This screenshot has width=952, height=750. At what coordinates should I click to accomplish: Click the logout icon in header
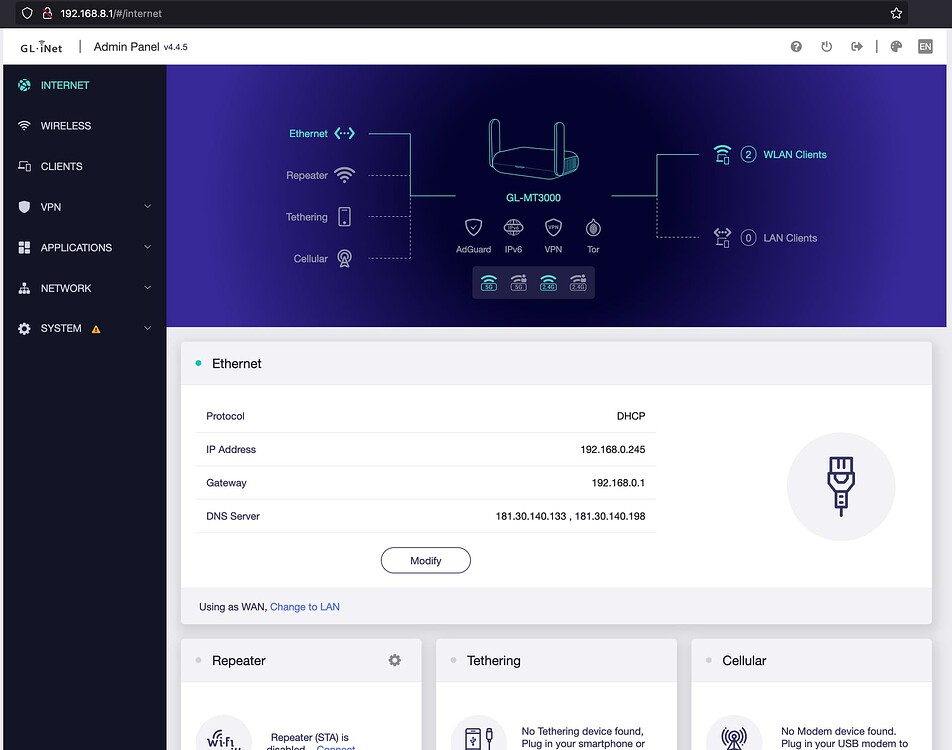pyautogui.click(x=857, y=47)
